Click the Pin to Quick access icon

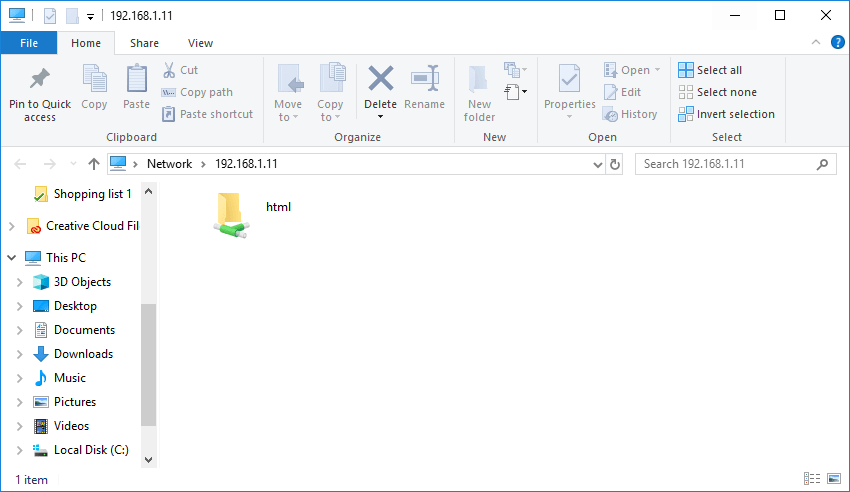click(x=40, y=79)
